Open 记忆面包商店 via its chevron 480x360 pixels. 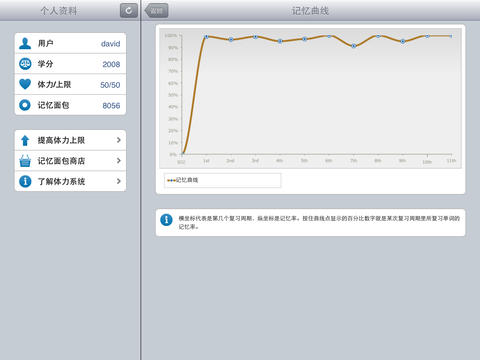[x=119, y=161]
